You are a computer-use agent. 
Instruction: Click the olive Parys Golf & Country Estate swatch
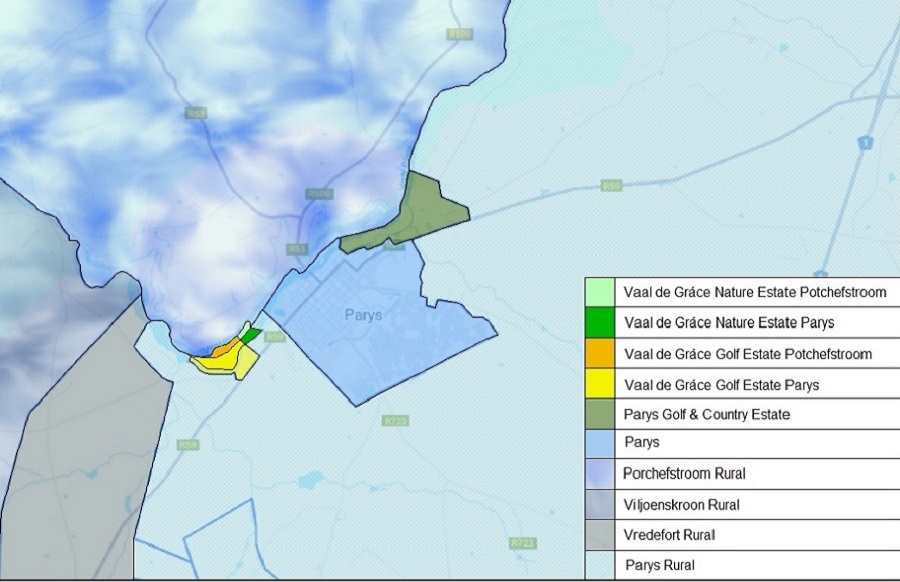tap(599, 414)
